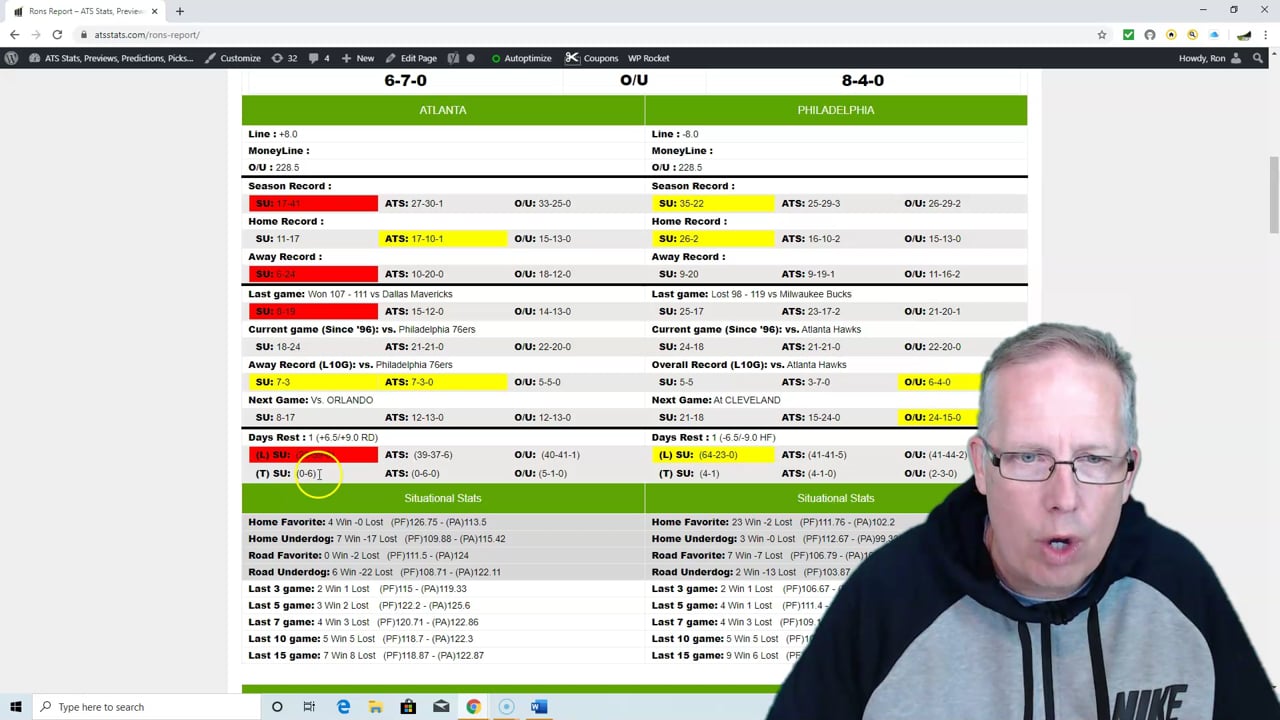Viewport: 1280px width, 720px height.
Task: Click the WordPress logo in admin bar
Action: click(11, 58)
